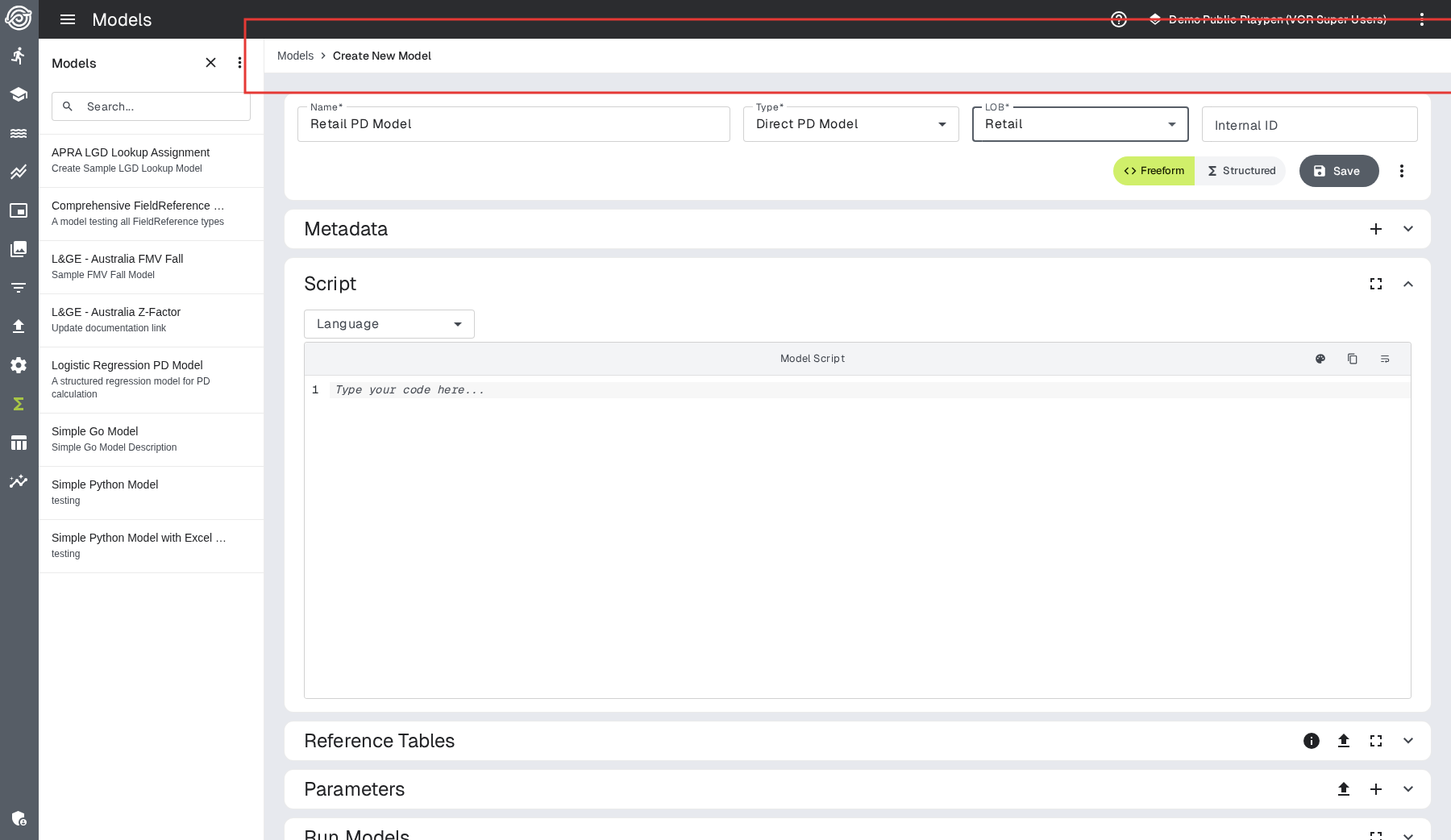Click the Save button

pyautogui.click(x=1338, y=171)
